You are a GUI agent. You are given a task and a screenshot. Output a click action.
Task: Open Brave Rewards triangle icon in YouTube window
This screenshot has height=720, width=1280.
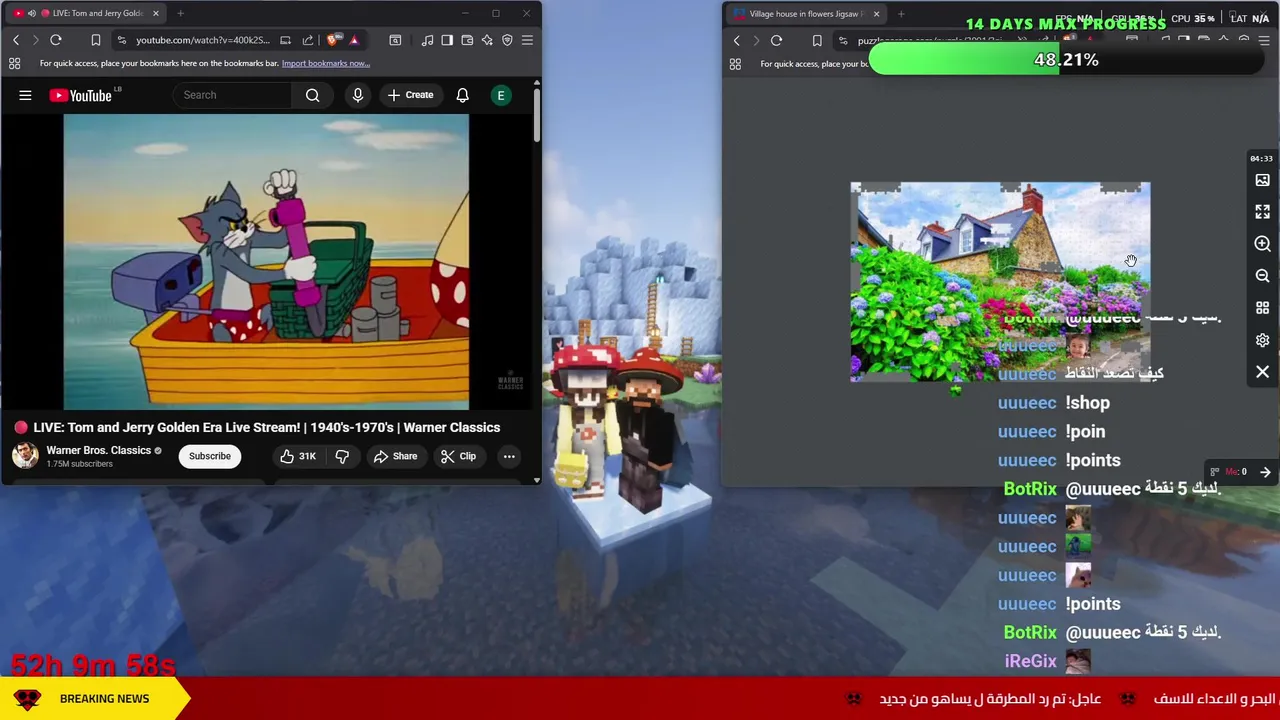click(354, 40)
